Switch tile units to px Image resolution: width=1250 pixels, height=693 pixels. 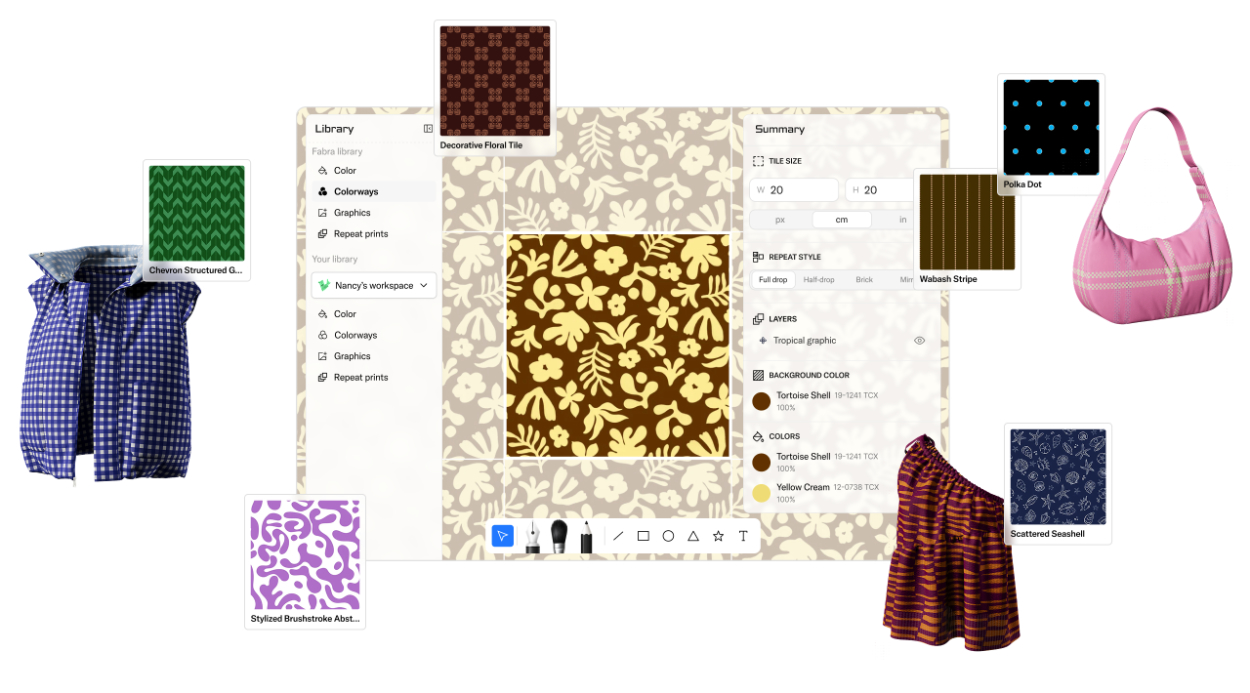tap(780, 219)
